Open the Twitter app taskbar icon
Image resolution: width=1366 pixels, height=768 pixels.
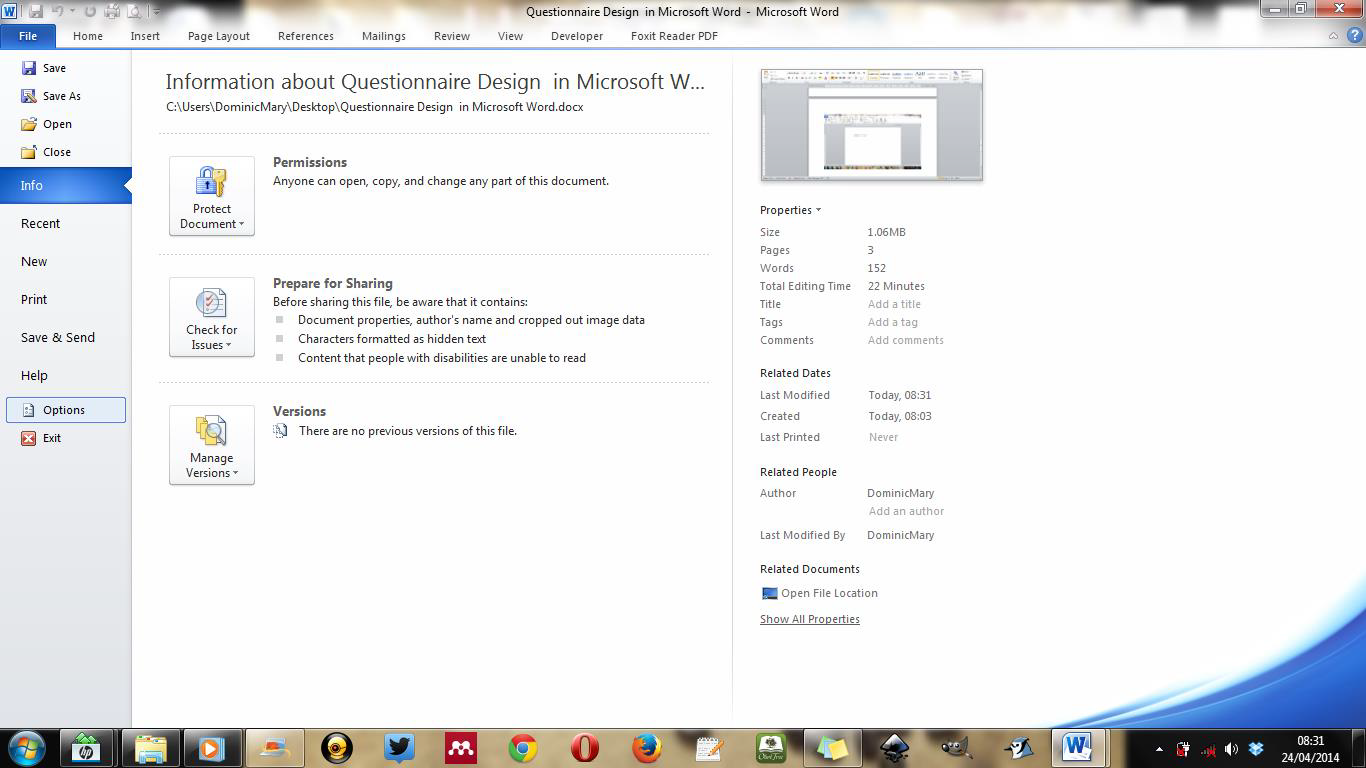(399, 747)
